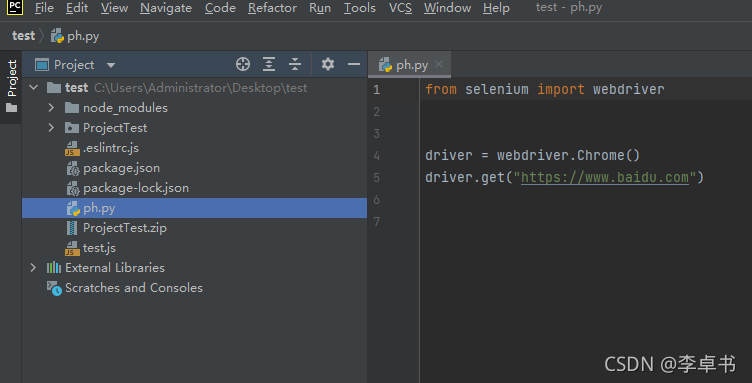Select package.json in the project tree
Viewport: 752px width, 383px height.
click(194, 168)
